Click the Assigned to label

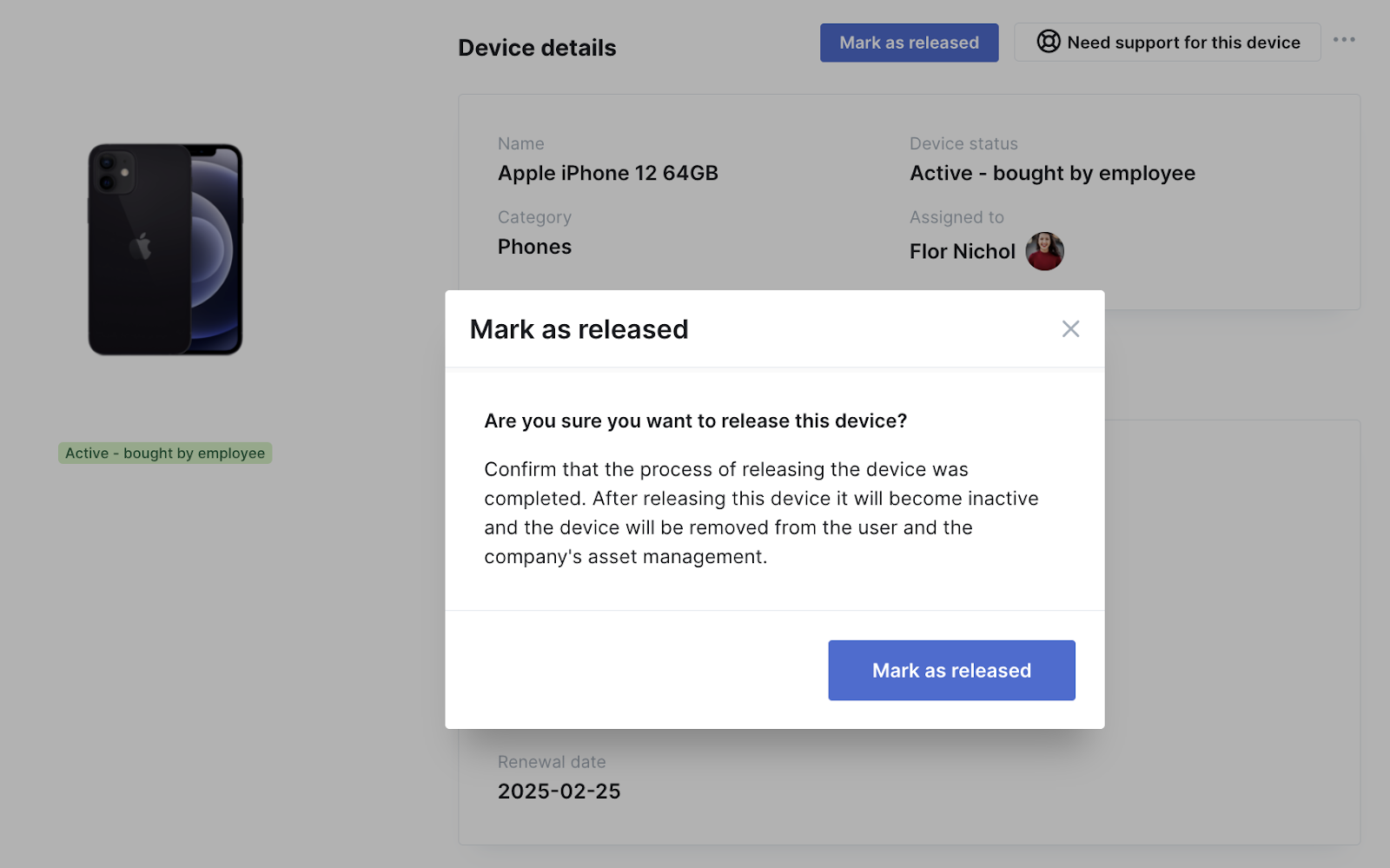pos(956,217)
